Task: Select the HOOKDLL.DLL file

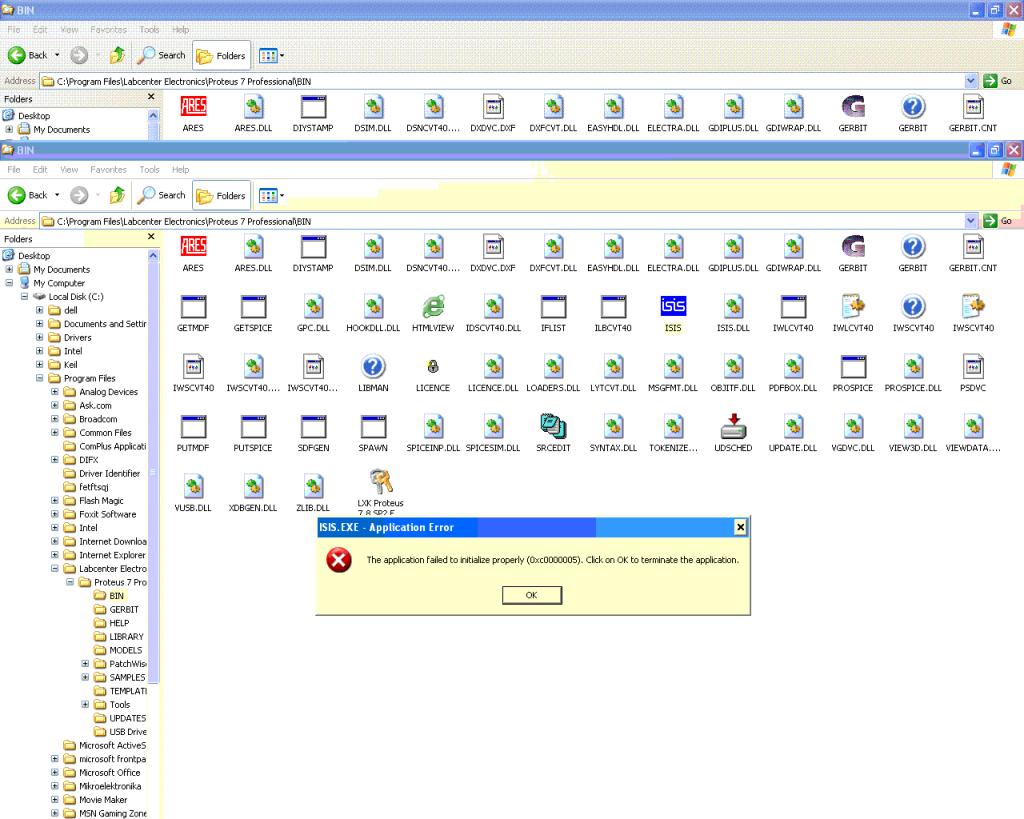Action: pos(373,306)
